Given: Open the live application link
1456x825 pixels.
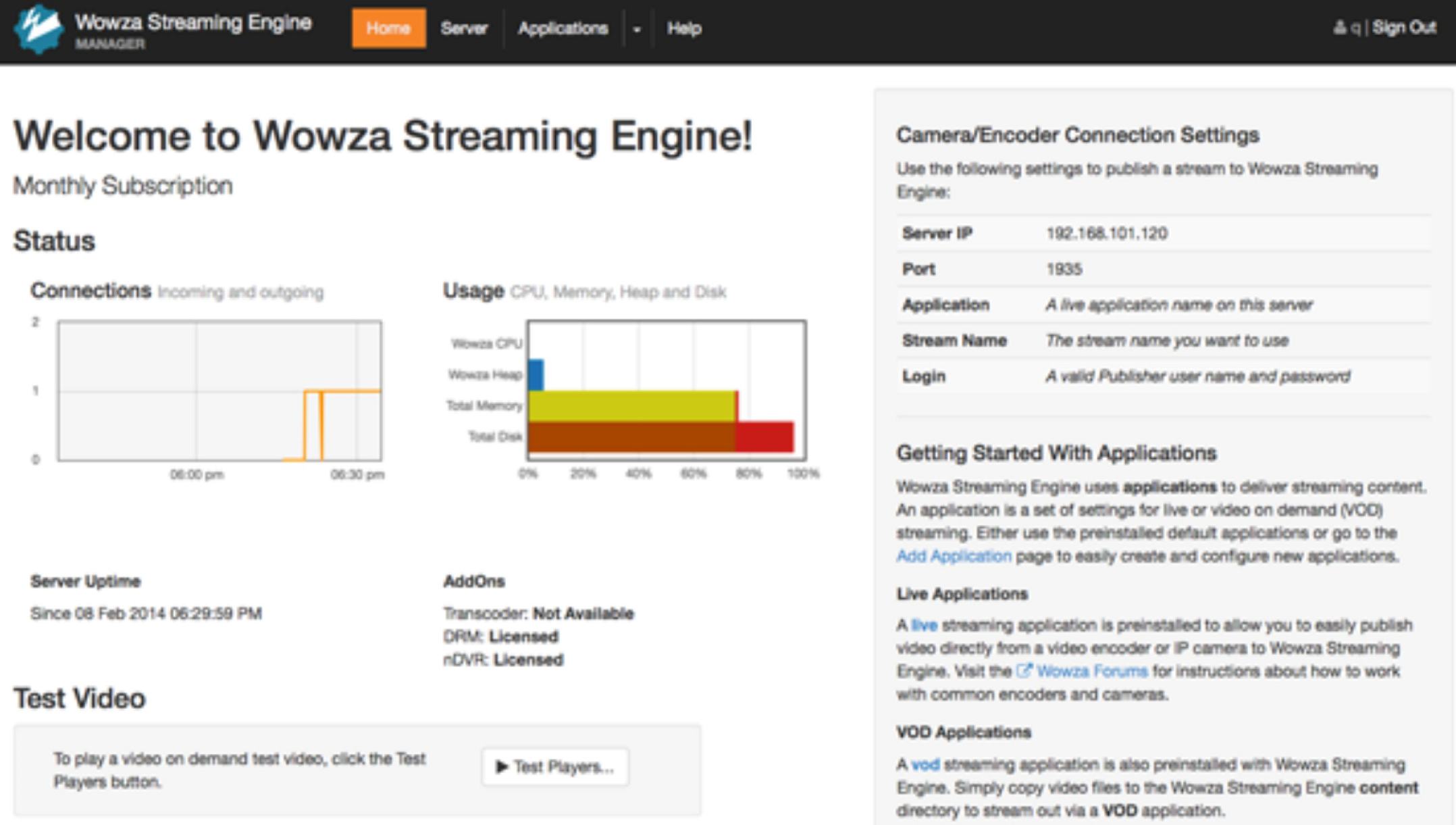Looking at the screenshot, I should [924, 625].
